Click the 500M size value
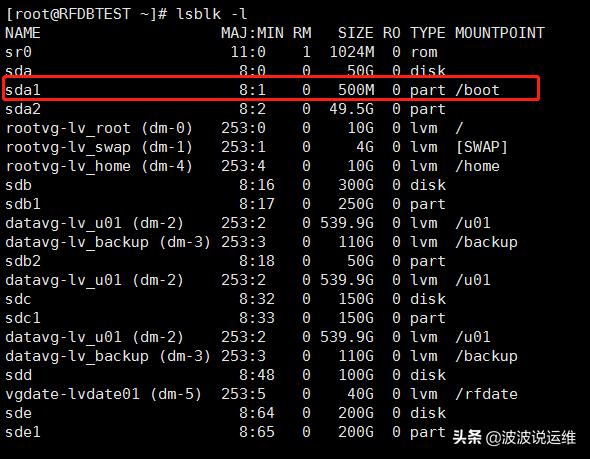 coord(356,90)
